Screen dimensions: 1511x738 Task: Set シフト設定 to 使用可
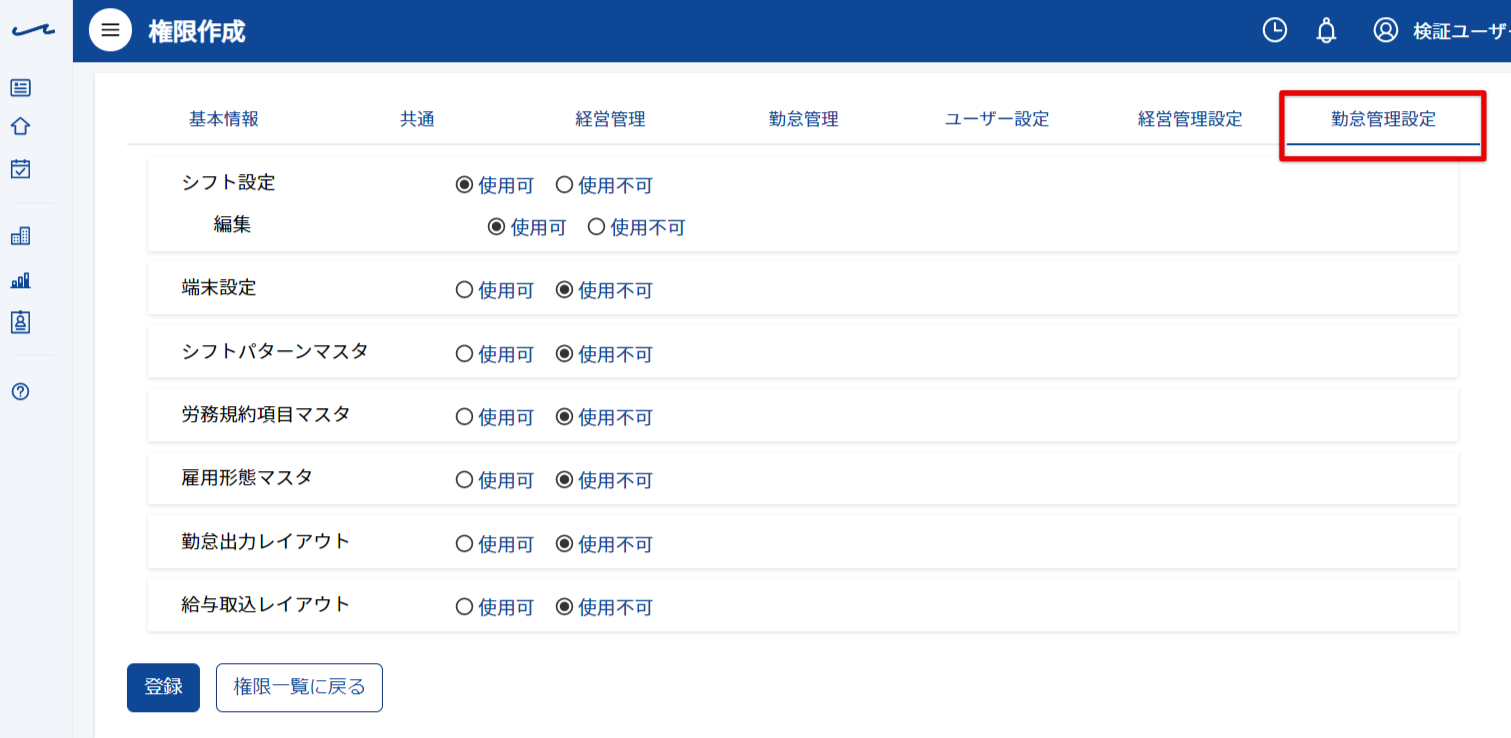[464, 185]
